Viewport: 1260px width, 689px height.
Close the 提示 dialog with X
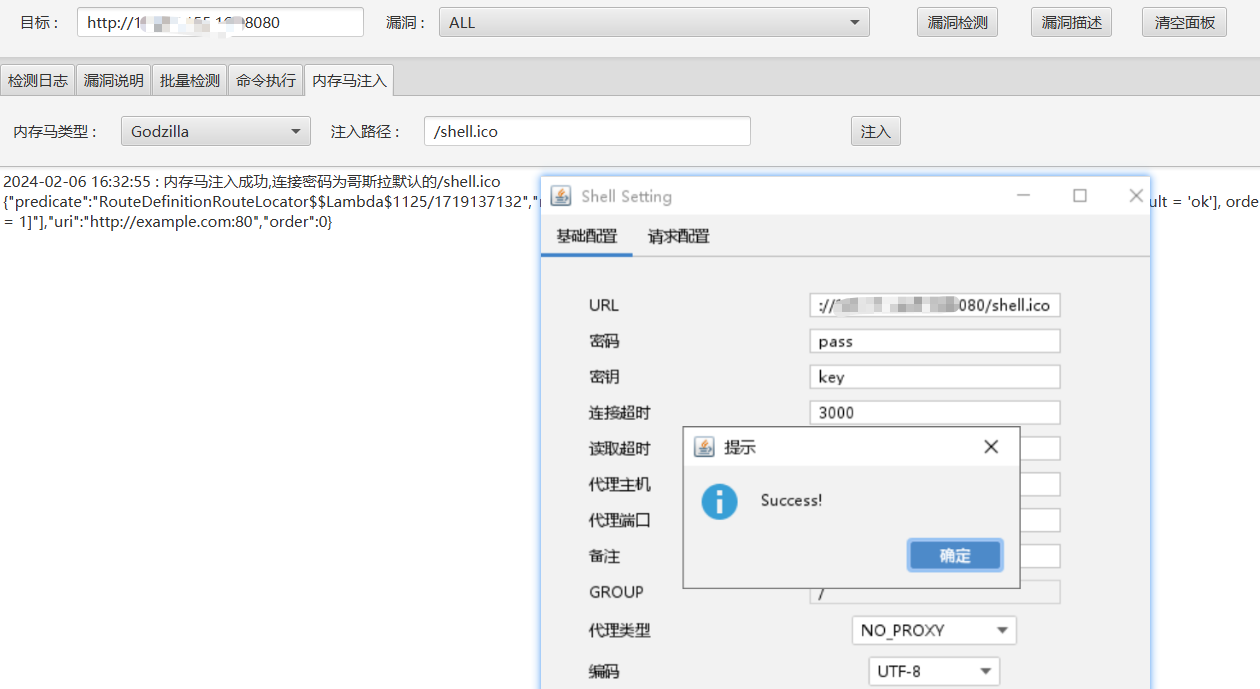991,447
